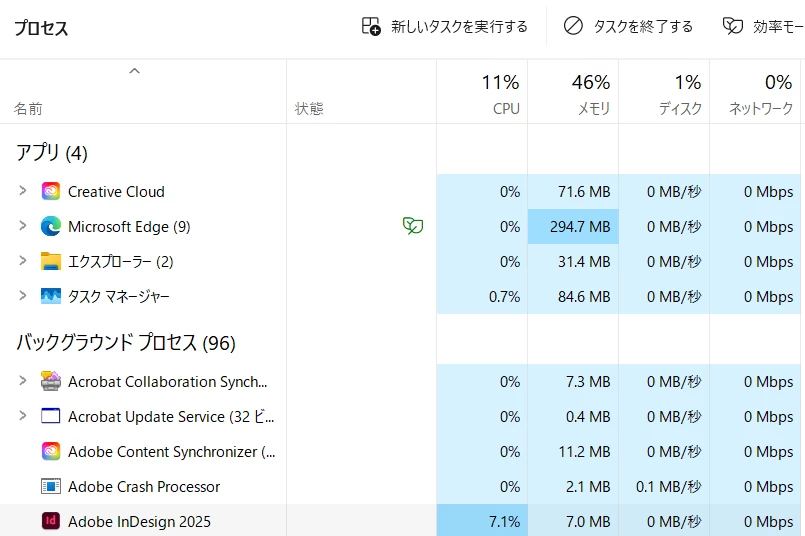Screen dimensions: 805x536
Task: Expand Acrobat Collaboration Synchronizer row
Action: (x=23, y=381)
